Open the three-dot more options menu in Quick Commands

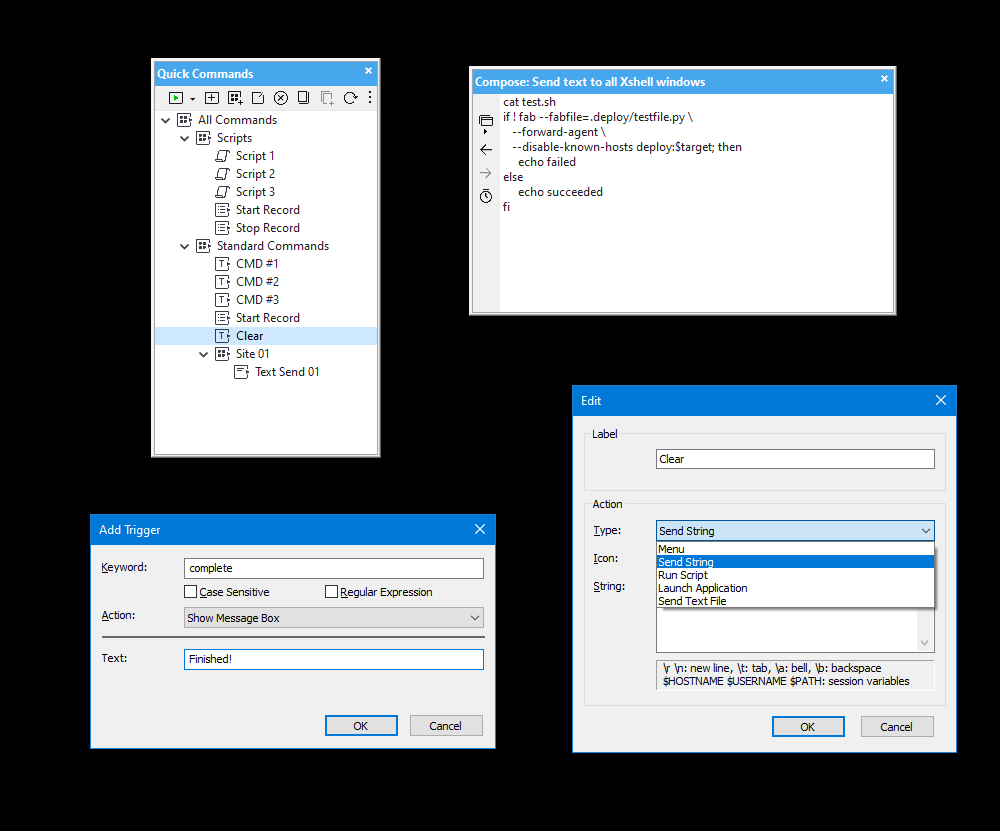click(370, 97)
